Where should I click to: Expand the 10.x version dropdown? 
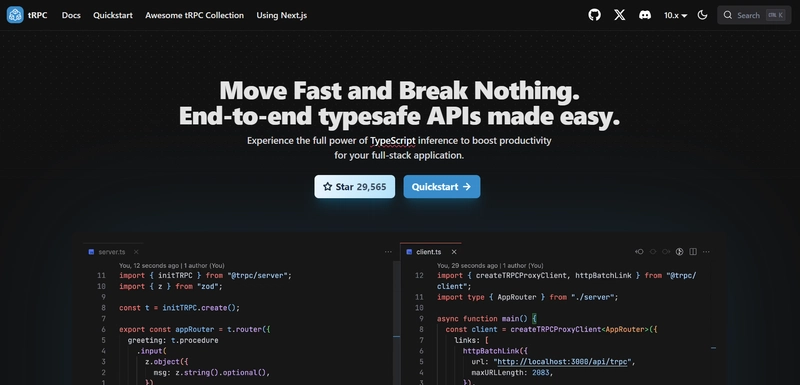pyautogui.click(x=676, y=15)
